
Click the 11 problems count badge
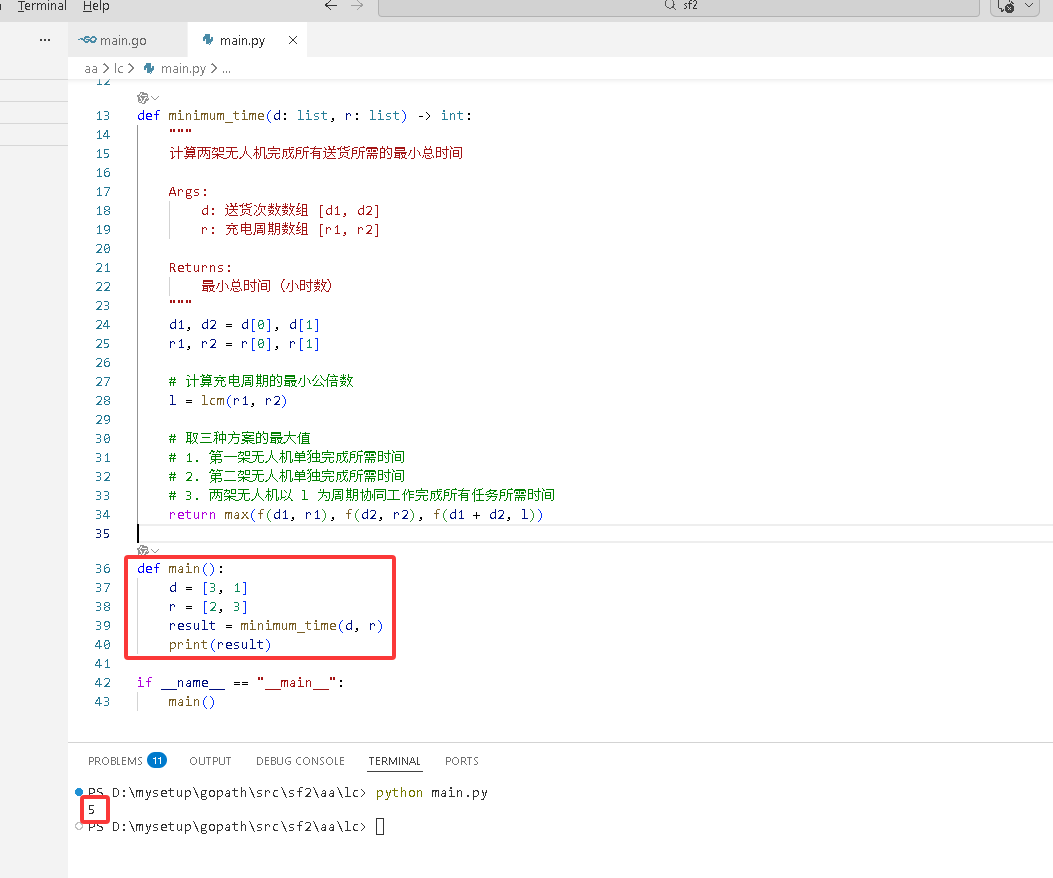pos(157,760)
